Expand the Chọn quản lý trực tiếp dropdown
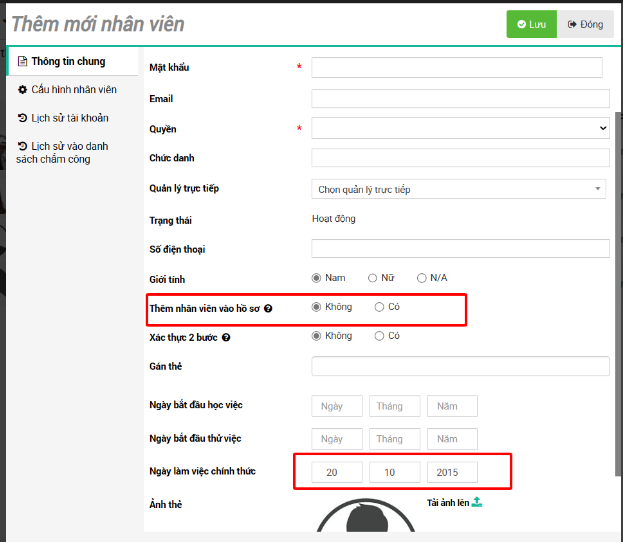This screenshot has width=625, height=546. [459, 189]
